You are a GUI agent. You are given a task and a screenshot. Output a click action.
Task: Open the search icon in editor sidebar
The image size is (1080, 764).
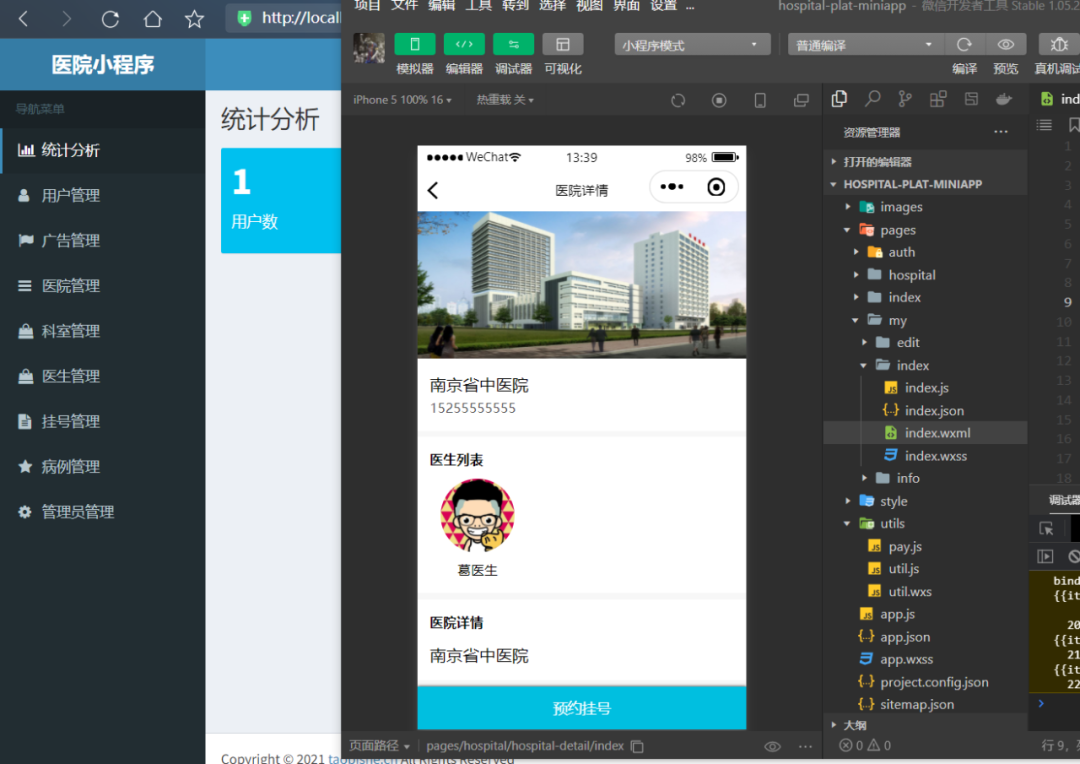pyautogui.click(x=872, y=99)
